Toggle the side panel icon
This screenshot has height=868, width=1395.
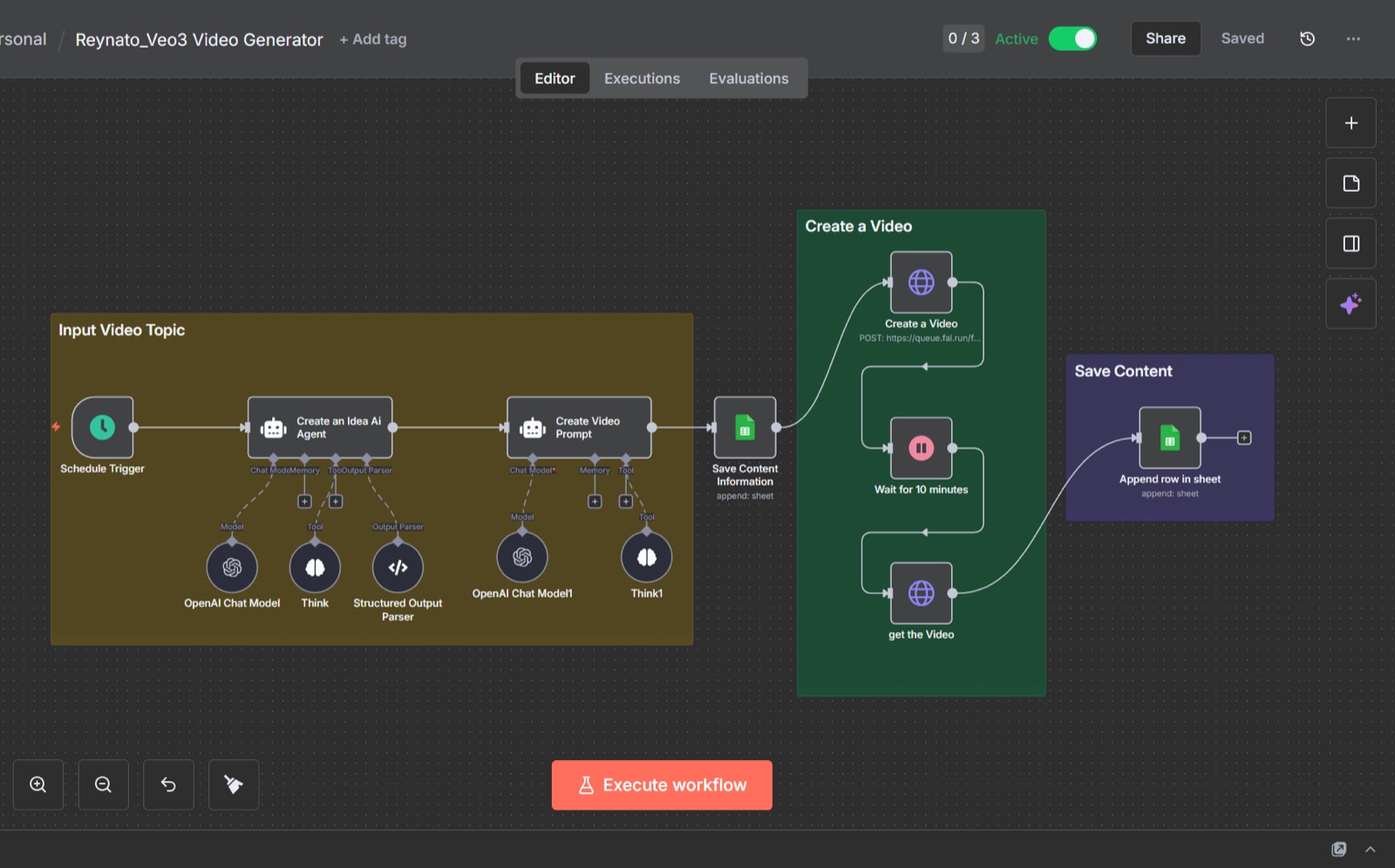click(1351, 243)
